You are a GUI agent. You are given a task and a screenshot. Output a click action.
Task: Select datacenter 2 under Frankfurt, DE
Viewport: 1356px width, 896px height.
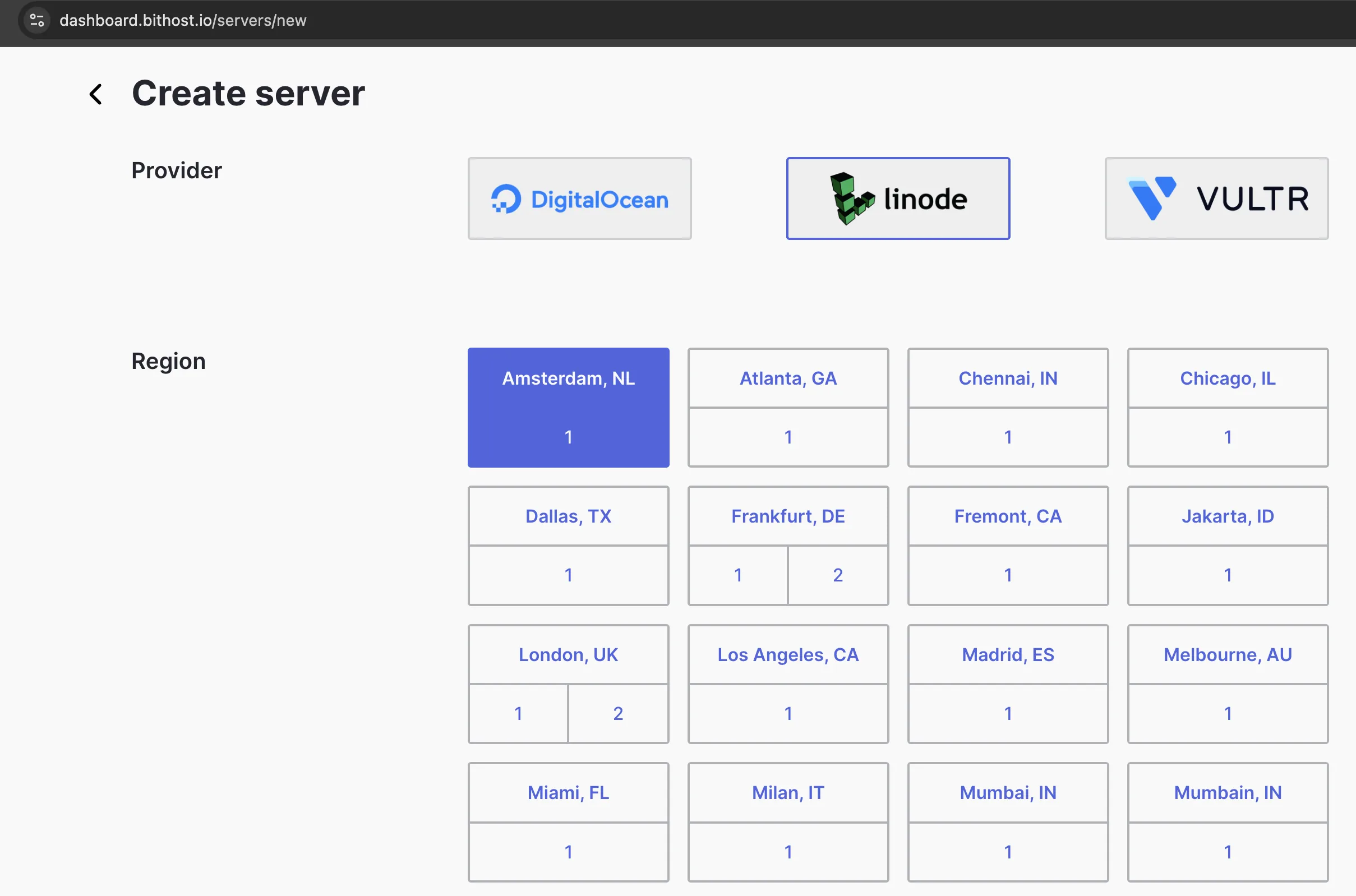838,575
